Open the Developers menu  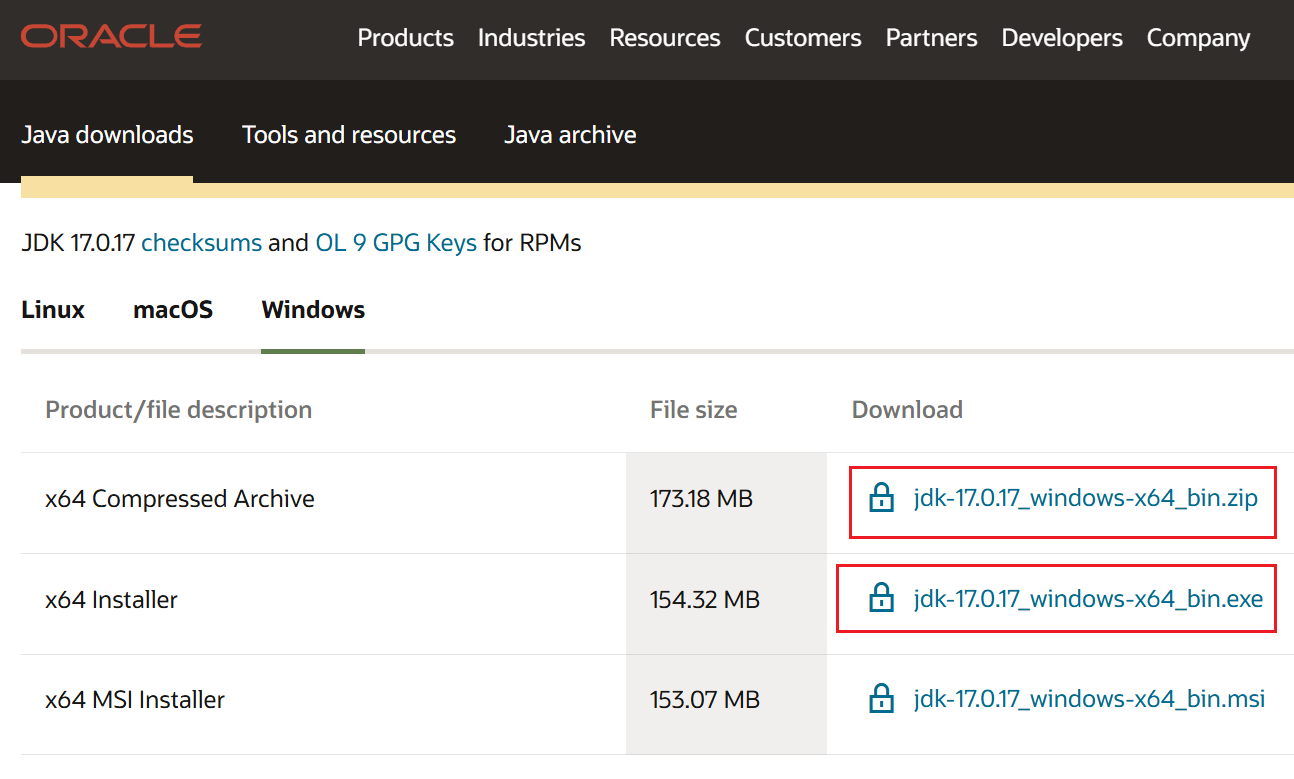point(1062,38)
